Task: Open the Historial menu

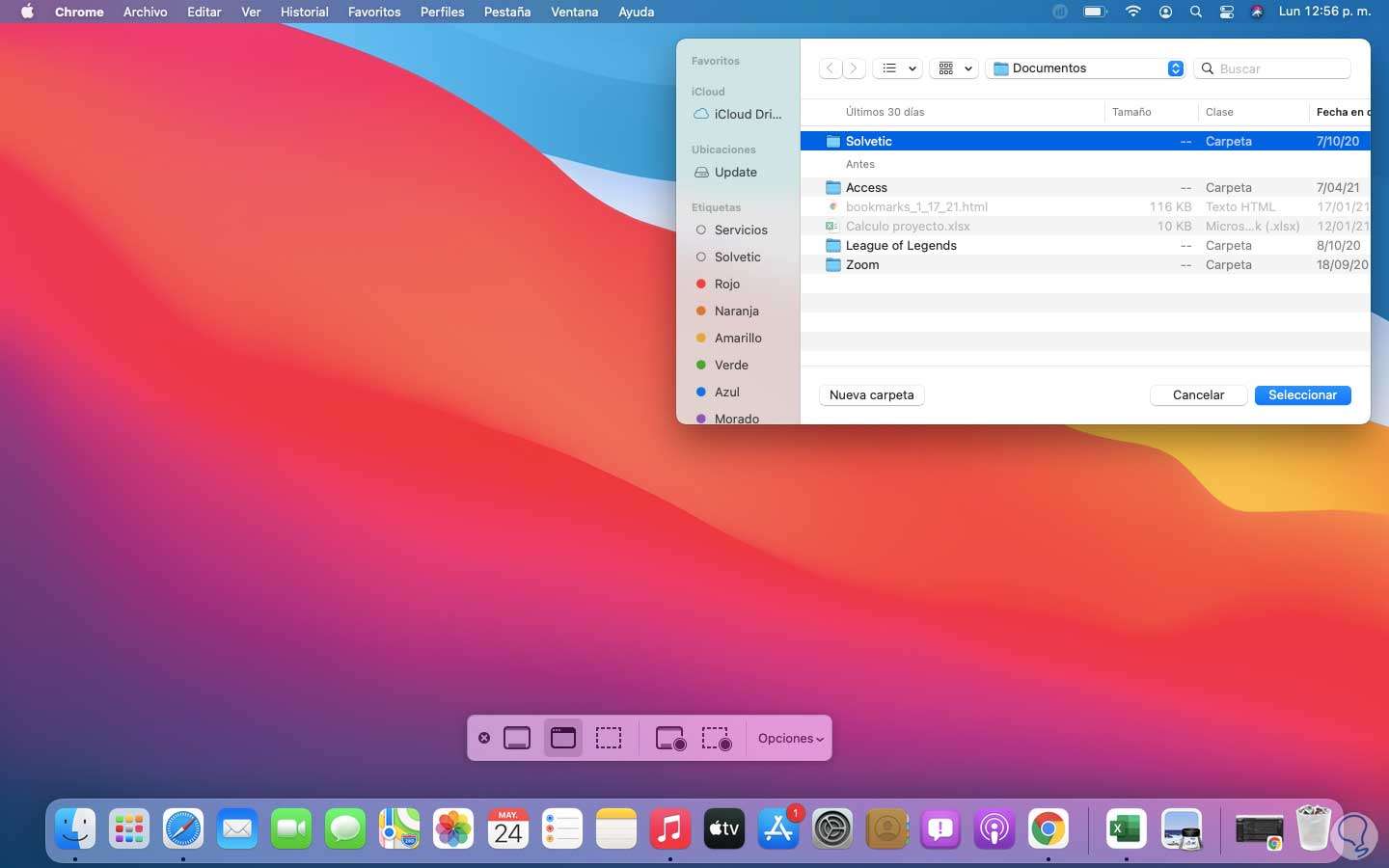Action: tap(304, 12)
